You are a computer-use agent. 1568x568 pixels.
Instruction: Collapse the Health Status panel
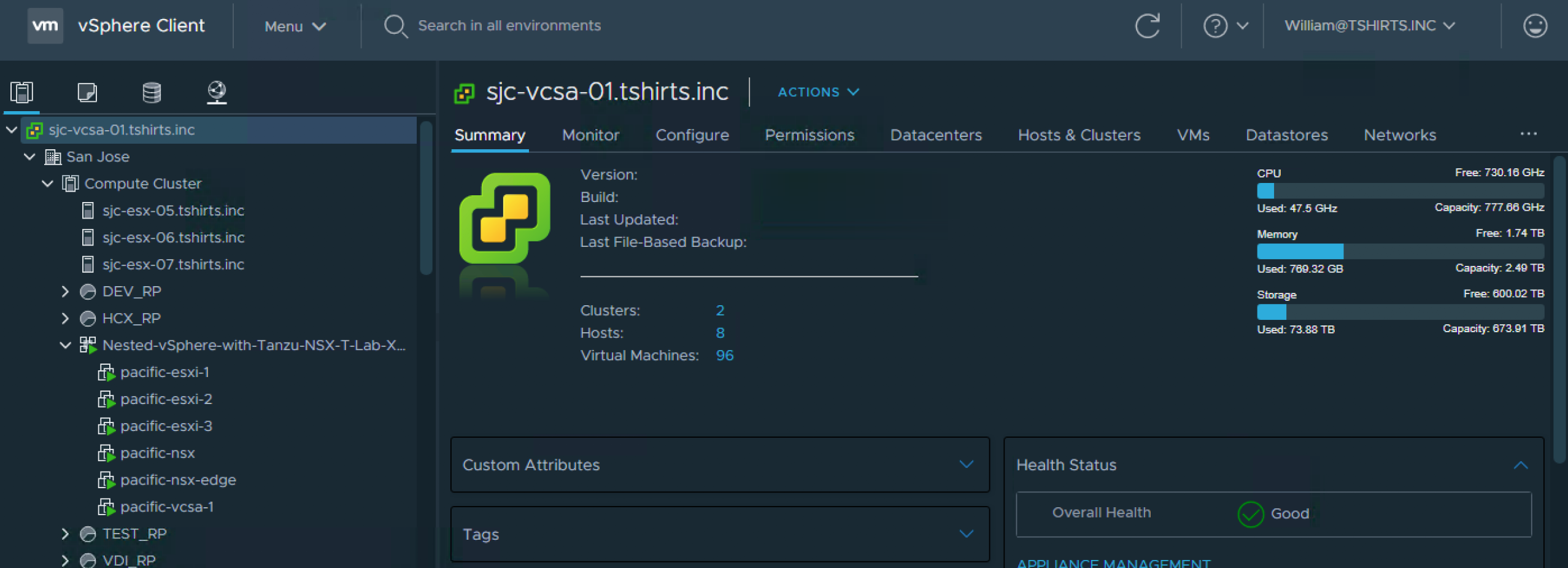pyautogui.click(x=1520, y=465)
